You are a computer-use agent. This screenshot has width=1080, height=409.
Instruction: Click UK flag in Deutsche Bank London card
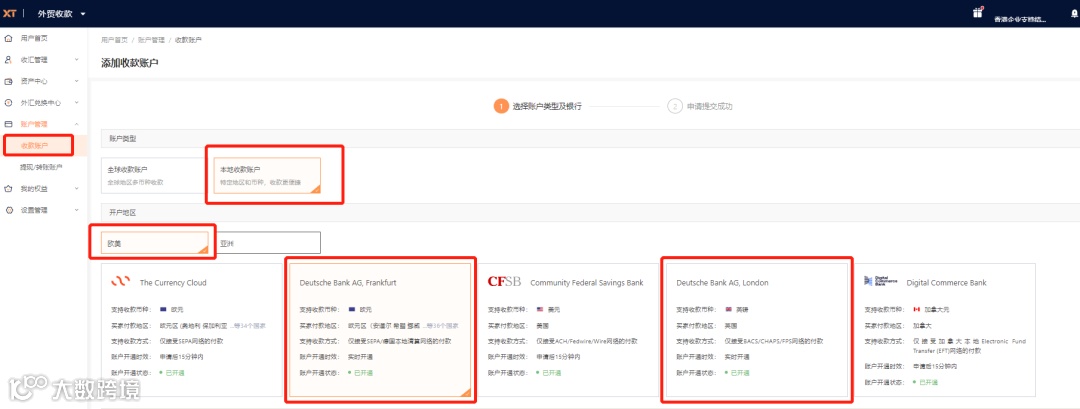729,309
